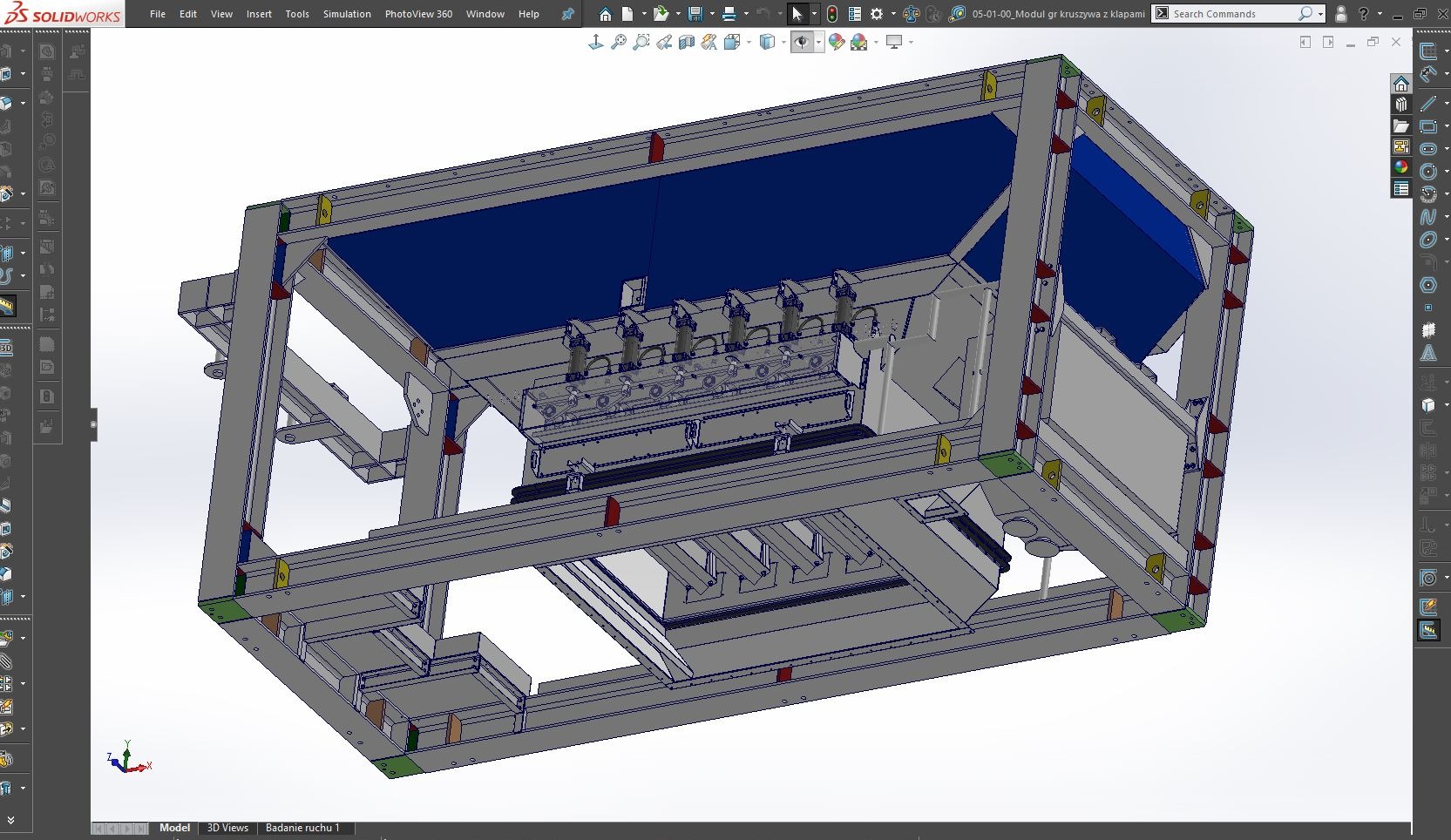The height and width of the screenshot is (840, 1451).
Task: Expand the Display Style dropdown arrow
Action: click(783, 42)
